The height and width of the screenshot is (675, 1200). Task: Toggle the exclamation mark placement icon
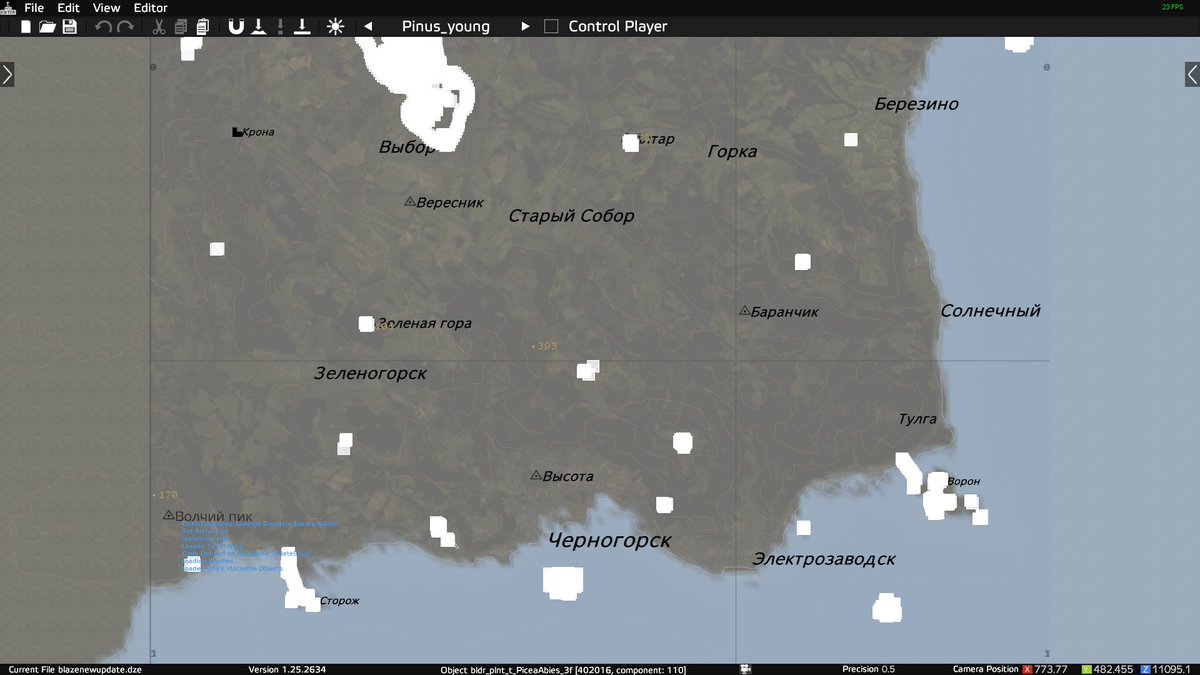[x=280, y=26]
